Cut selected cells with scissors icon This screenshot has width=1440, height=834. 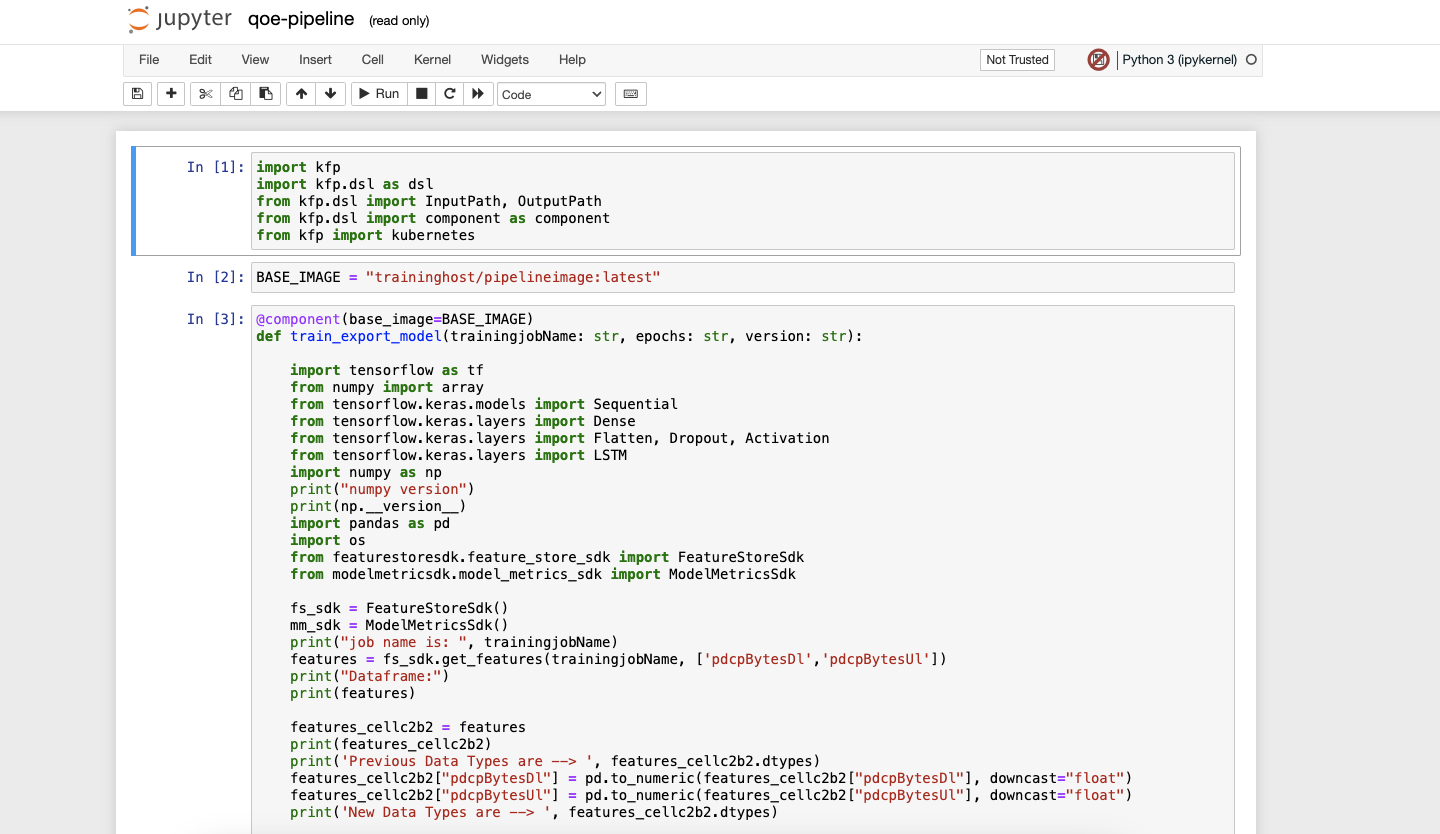click(x=206, y=94)
